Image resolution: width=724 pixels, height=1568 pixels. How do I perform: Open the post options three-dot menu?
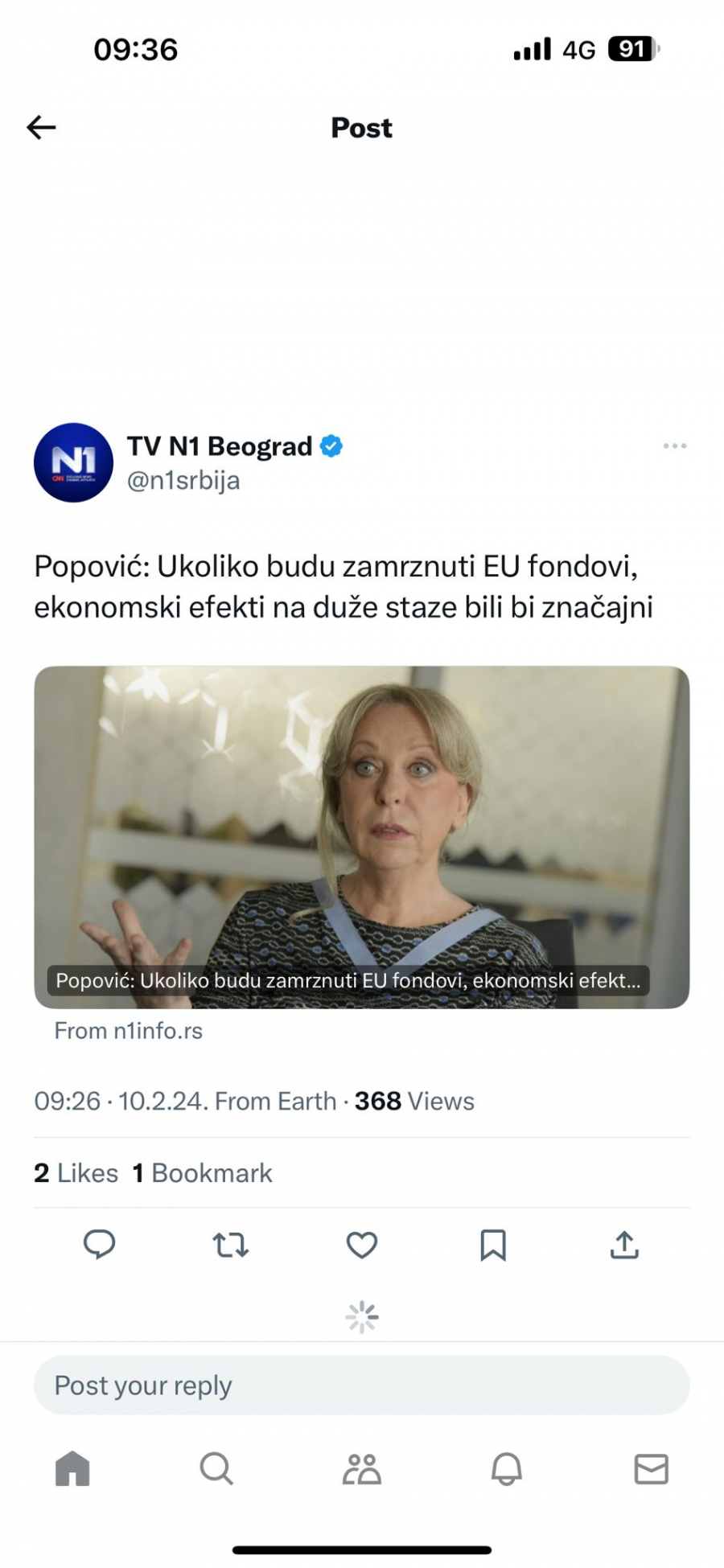point(674,446)
